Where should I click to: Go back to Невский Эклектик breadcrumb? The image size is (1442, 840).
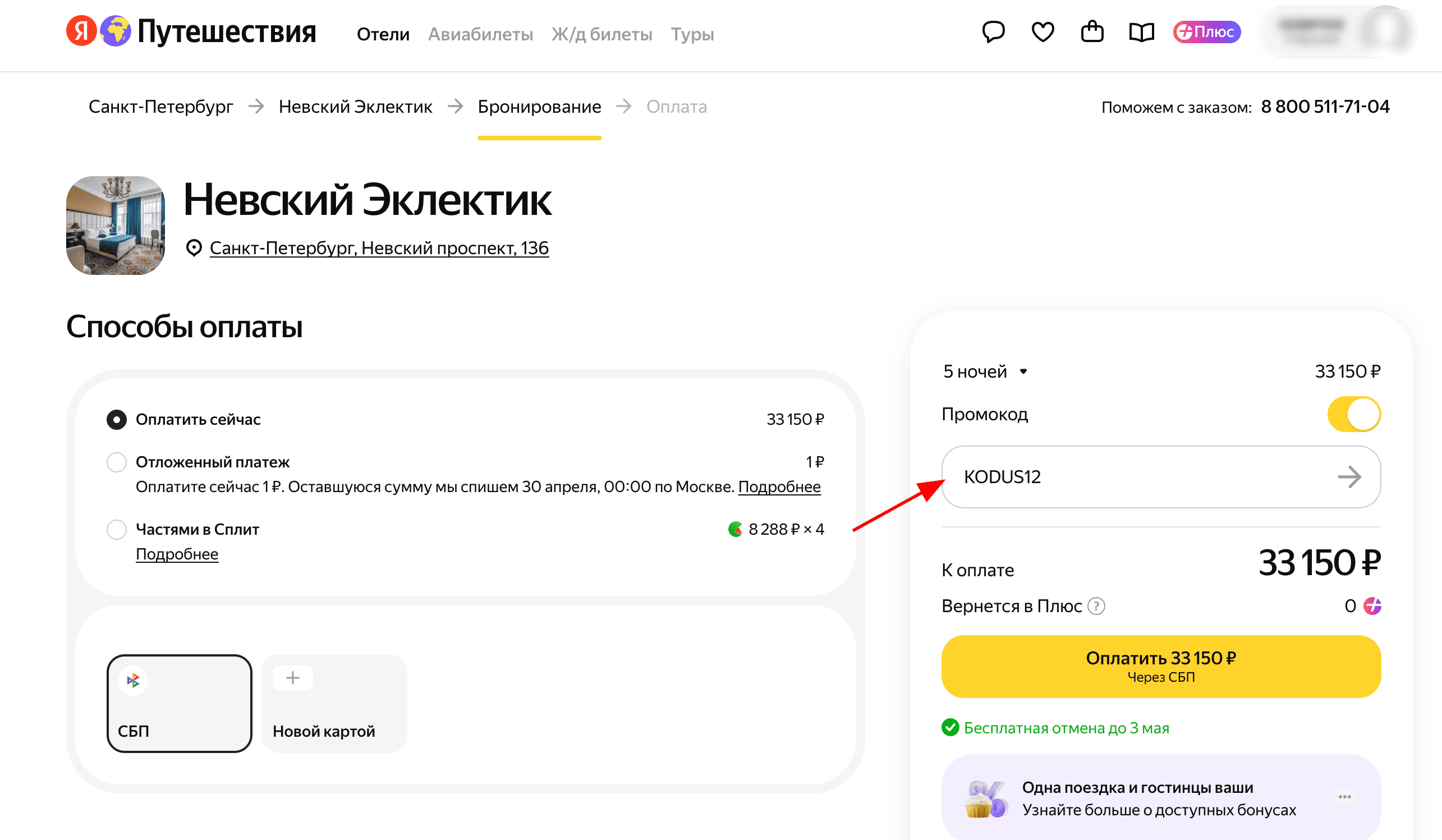click(x=355, y=107)
